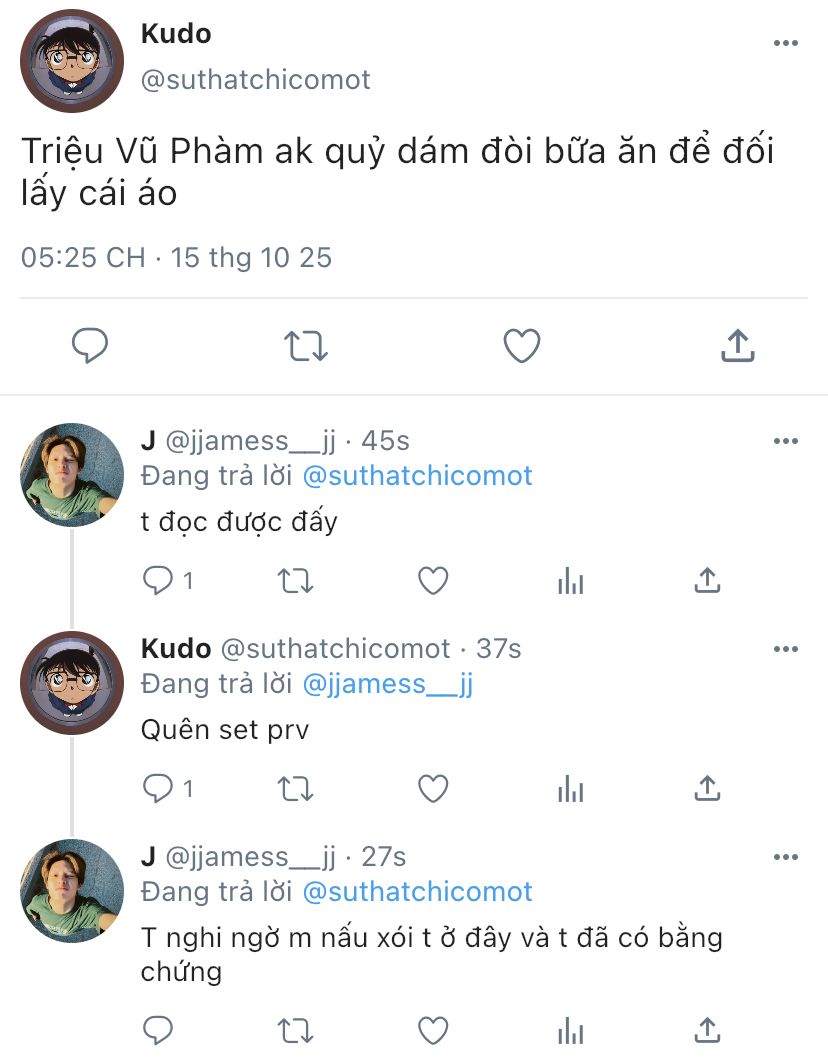Reply to "t đọc được đấy" tweet
The width and height of the screenshot is (828, 1059).
[159, 580]
